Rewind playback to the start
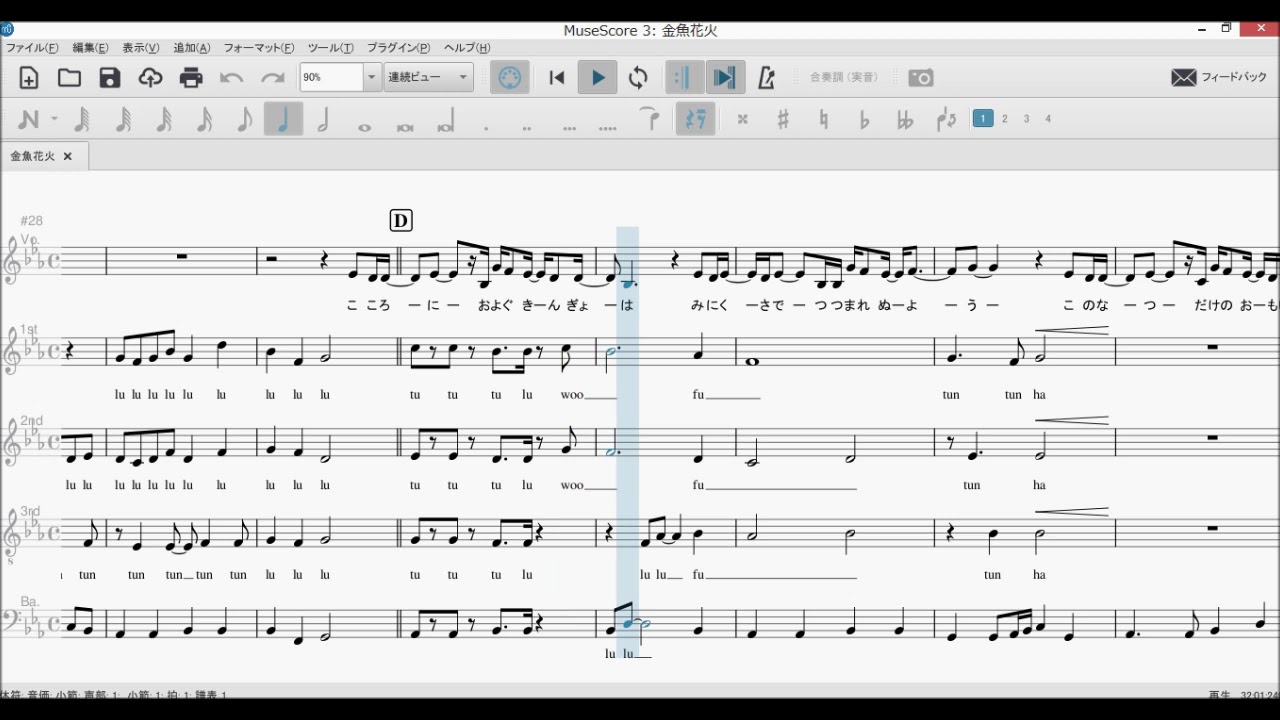1280x720 pixels. click(557, 78)
